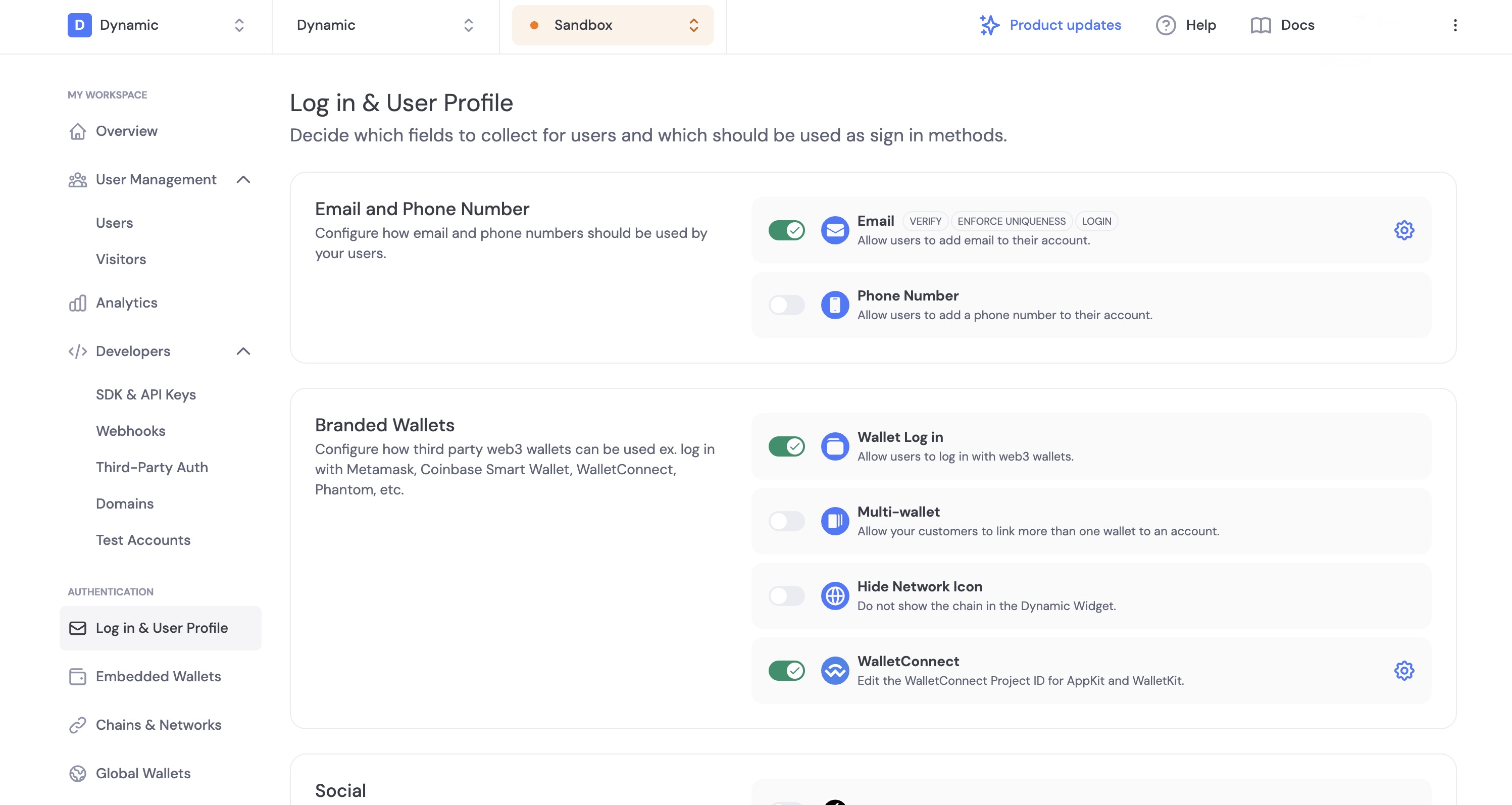The height and width of the screenshot is (805, 1512).
Task: Click the Hide Network Icon globe icon
Action: pos(835,596)
